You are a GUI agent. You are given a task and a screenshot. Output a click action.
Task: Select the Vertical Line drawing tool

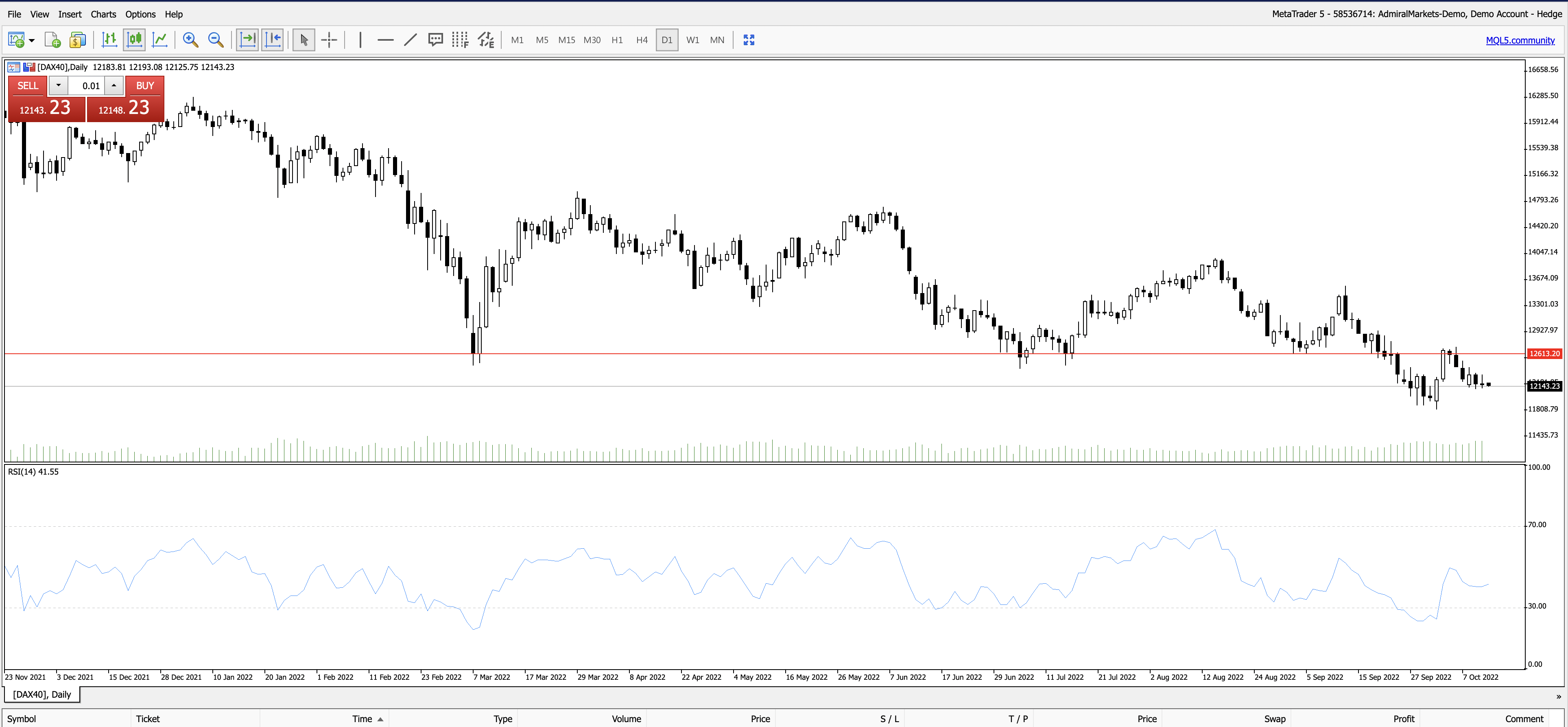[x=360, y=40]
